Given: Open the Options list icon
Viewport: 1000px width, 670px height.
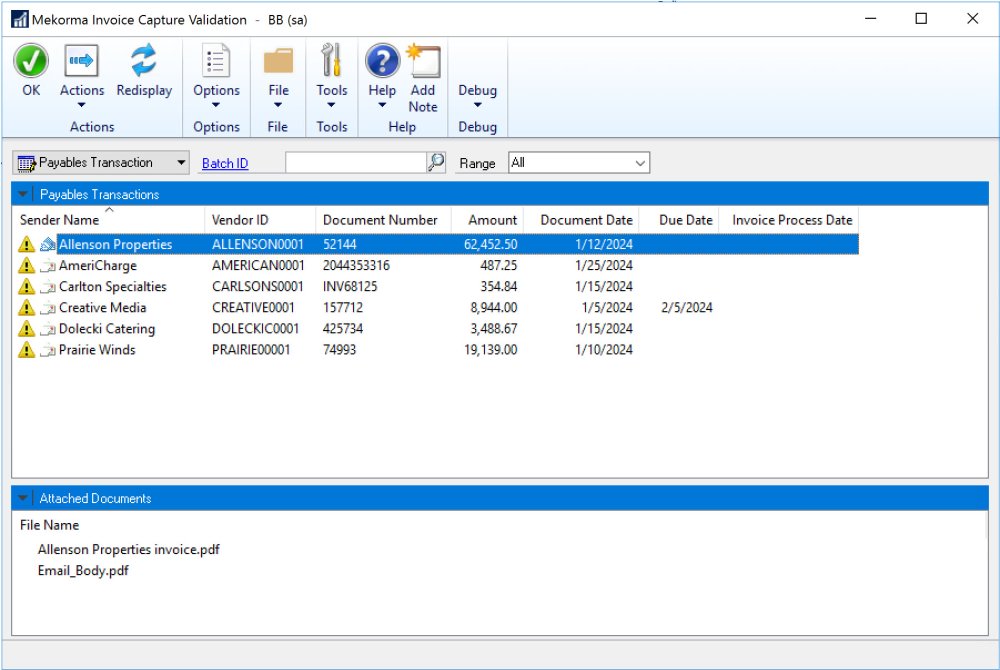Looking at the screenshot, I should 216,62.
